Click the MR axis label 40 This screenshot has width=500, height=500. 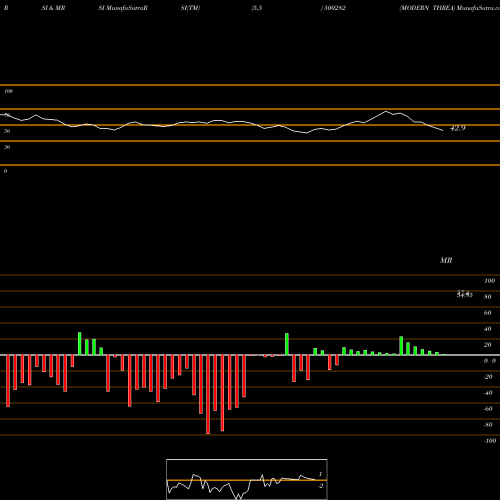click(488, 329)
